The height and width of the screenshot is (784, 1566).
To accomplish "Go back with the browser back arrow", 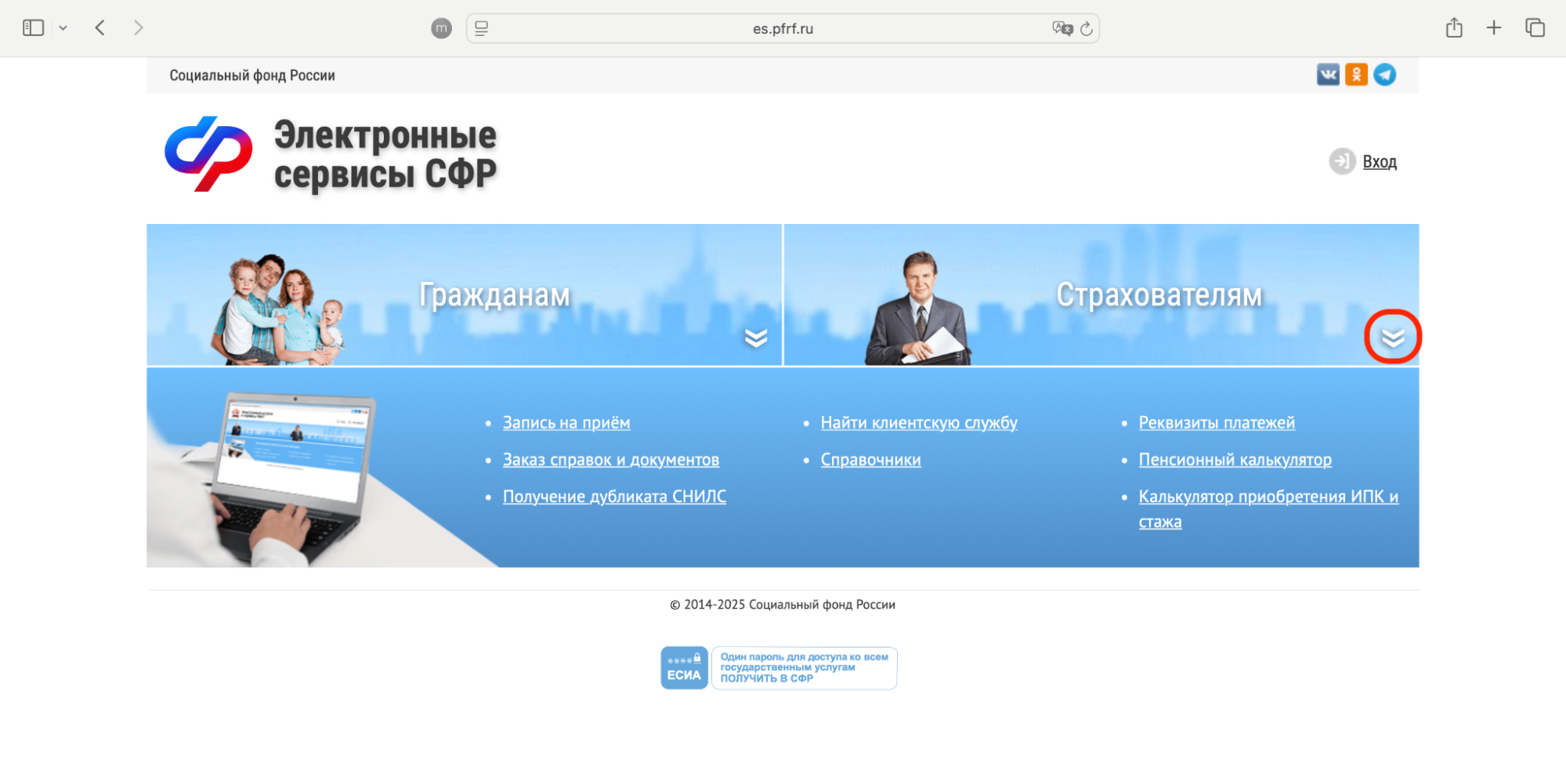I will tap(99, 28).
